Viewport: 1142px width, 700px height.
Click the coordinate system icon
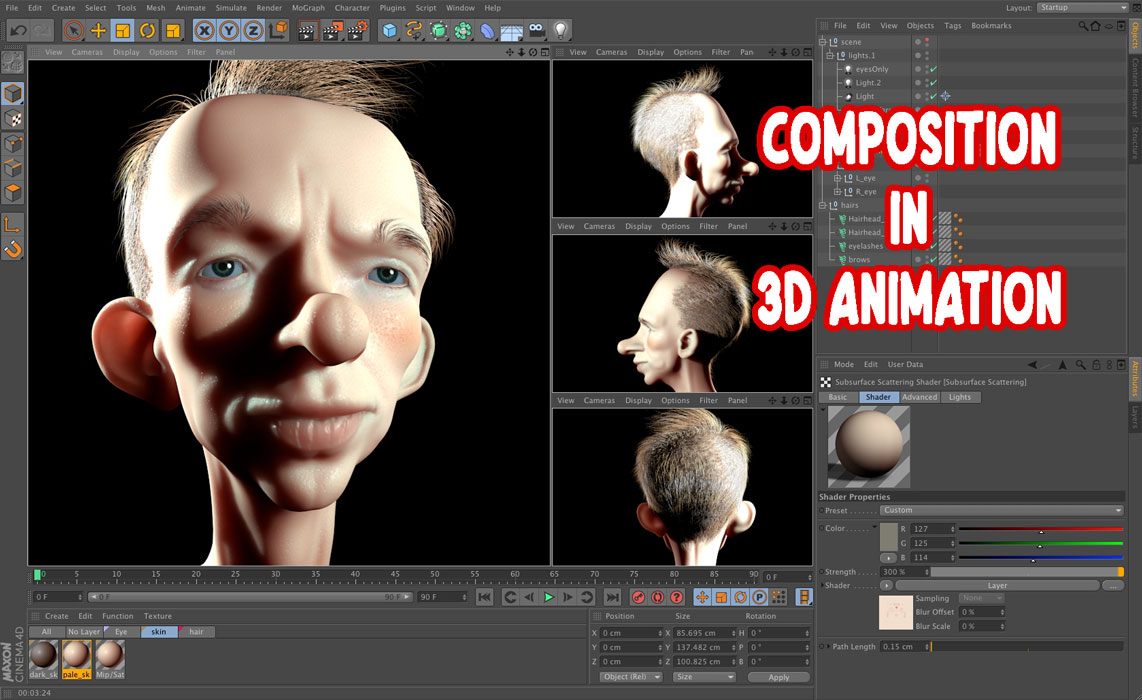pos(277,31)
